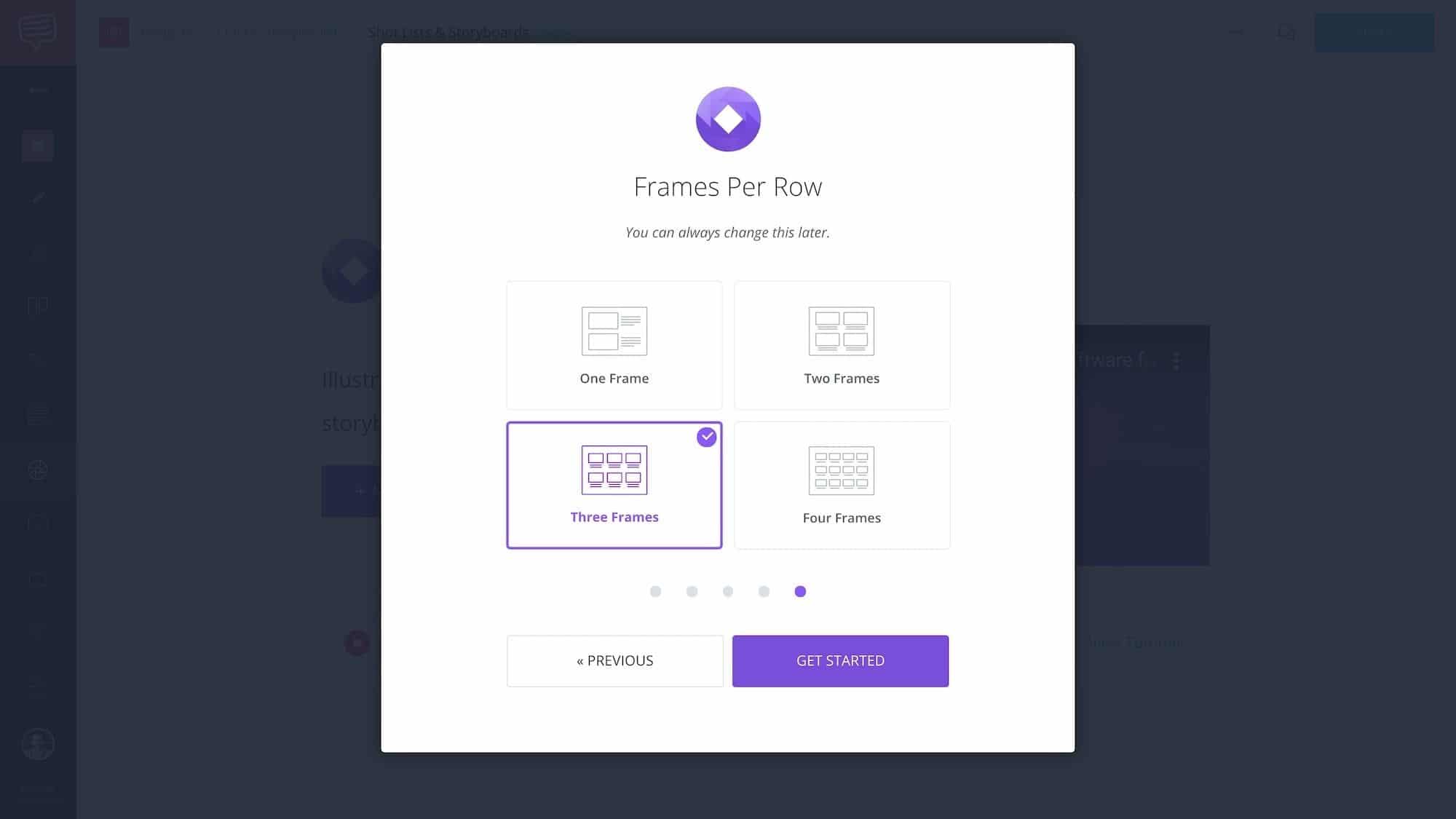
Task: Toggle Three Frames layout selection
Action: (x=614, y=485)
